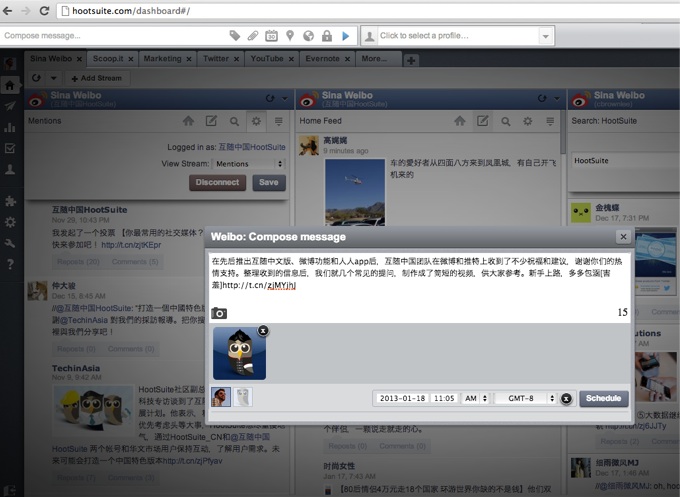Image resolution: width=680 pixels, height=497 pixels.
Task: Click the 2013-01-18 date field
Action: tap(402, 398)
